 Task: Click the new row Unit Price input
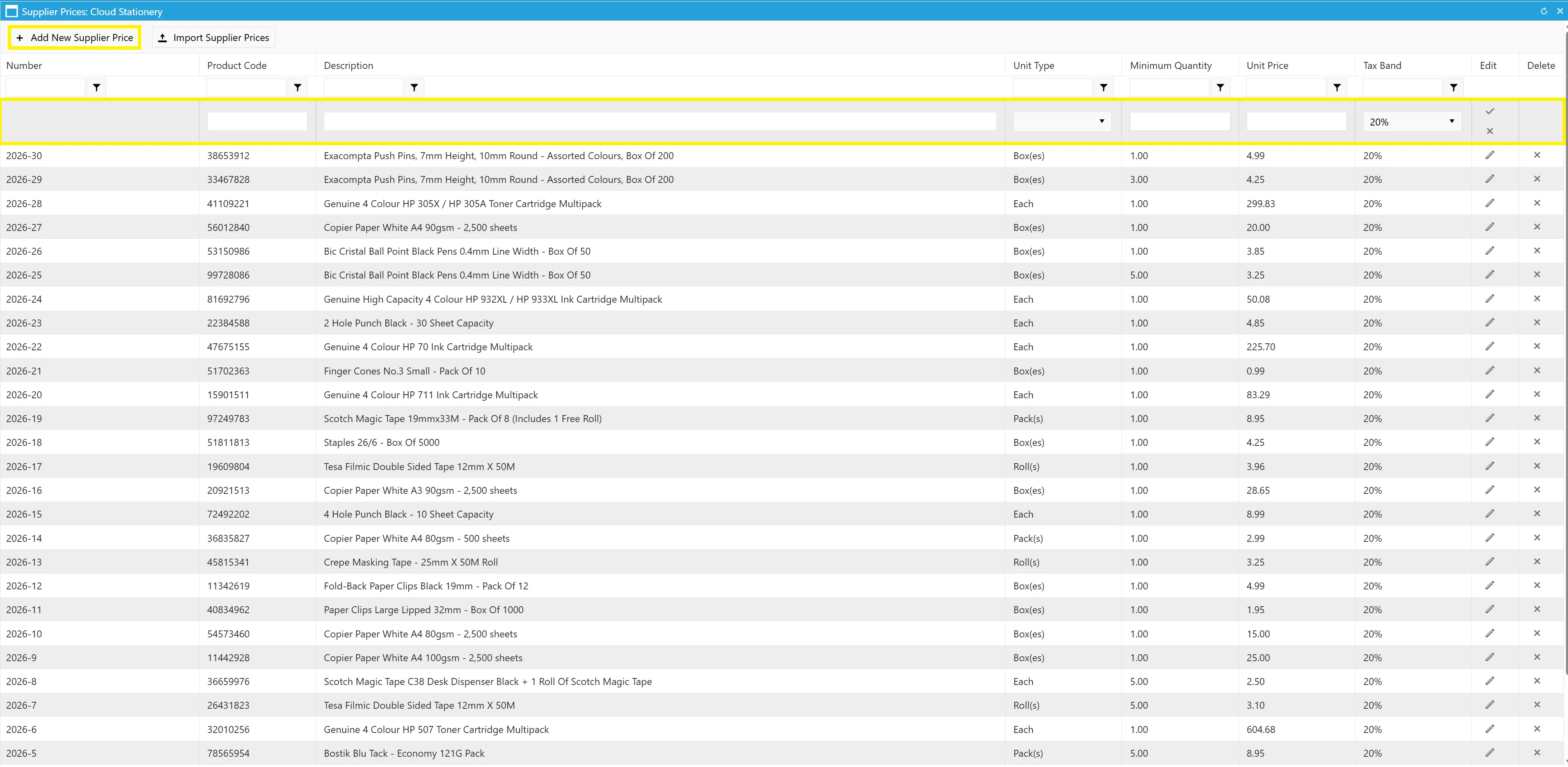coord(1296,122)
